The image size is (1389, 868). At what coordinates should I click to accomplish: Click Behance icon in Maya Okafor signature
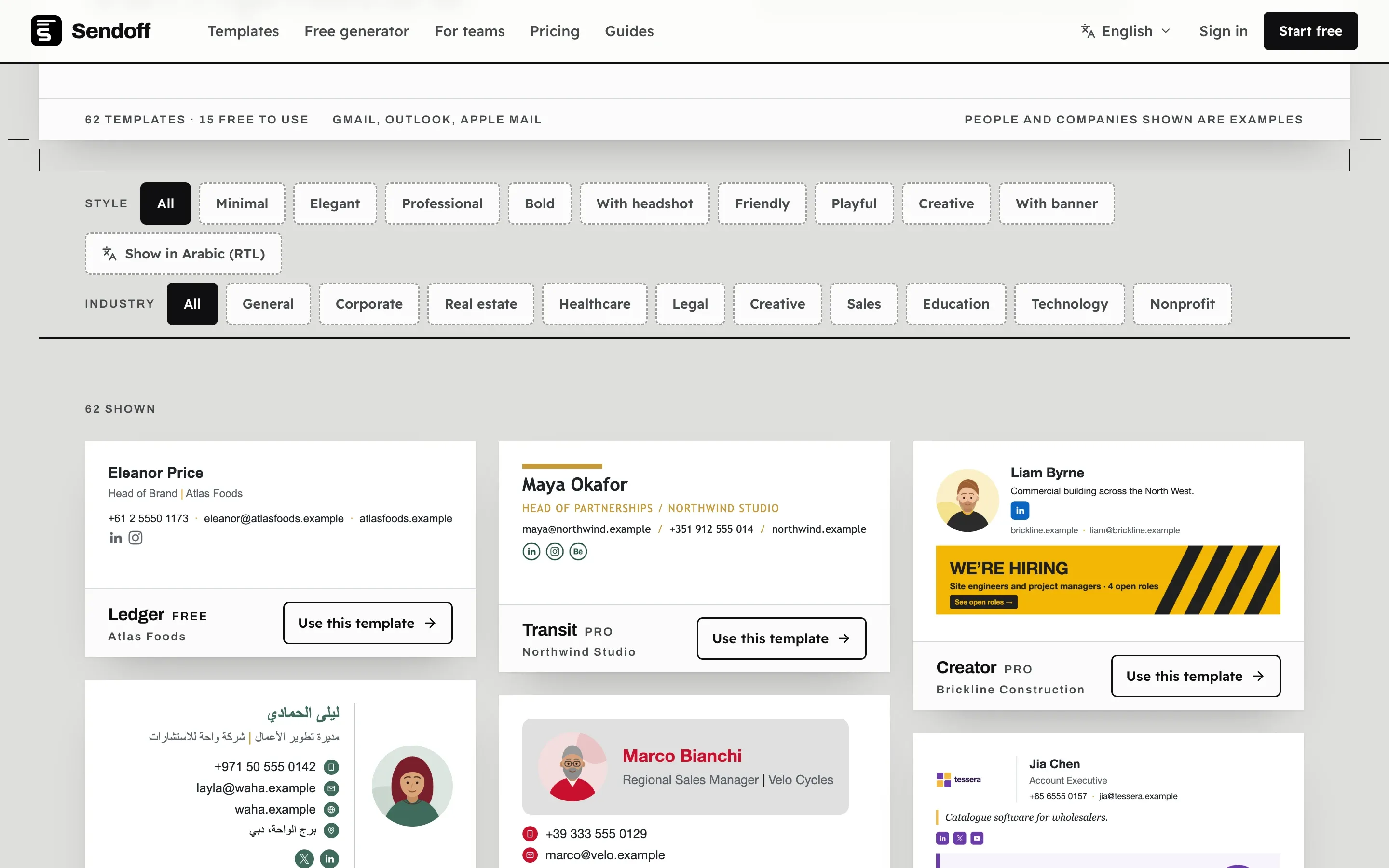(x=578, y=552)
